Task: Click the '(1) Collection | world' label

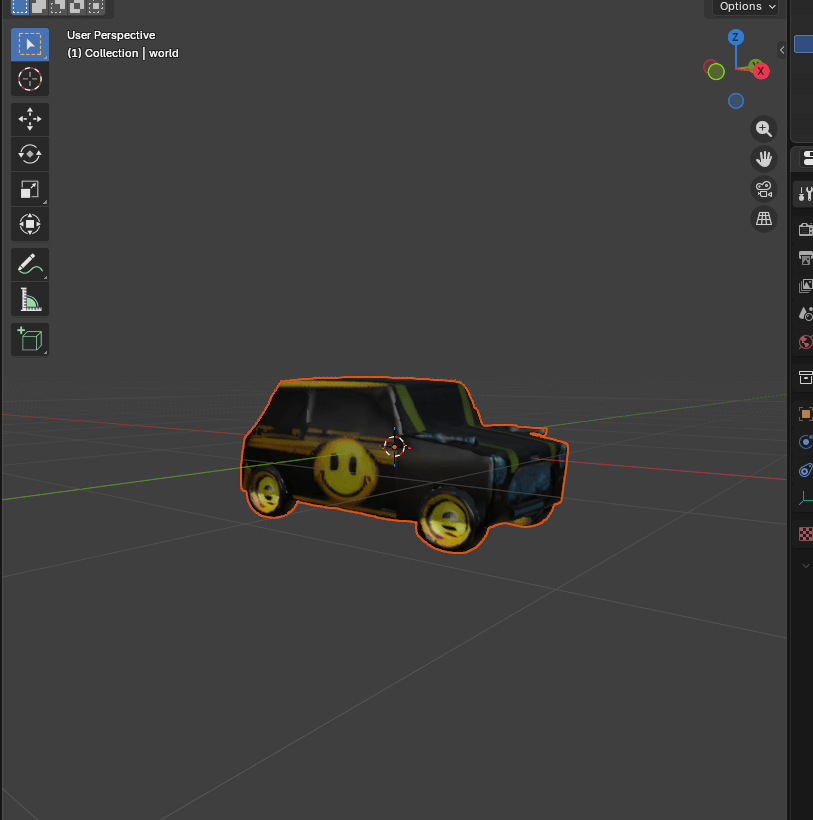Action: (123, 53)
